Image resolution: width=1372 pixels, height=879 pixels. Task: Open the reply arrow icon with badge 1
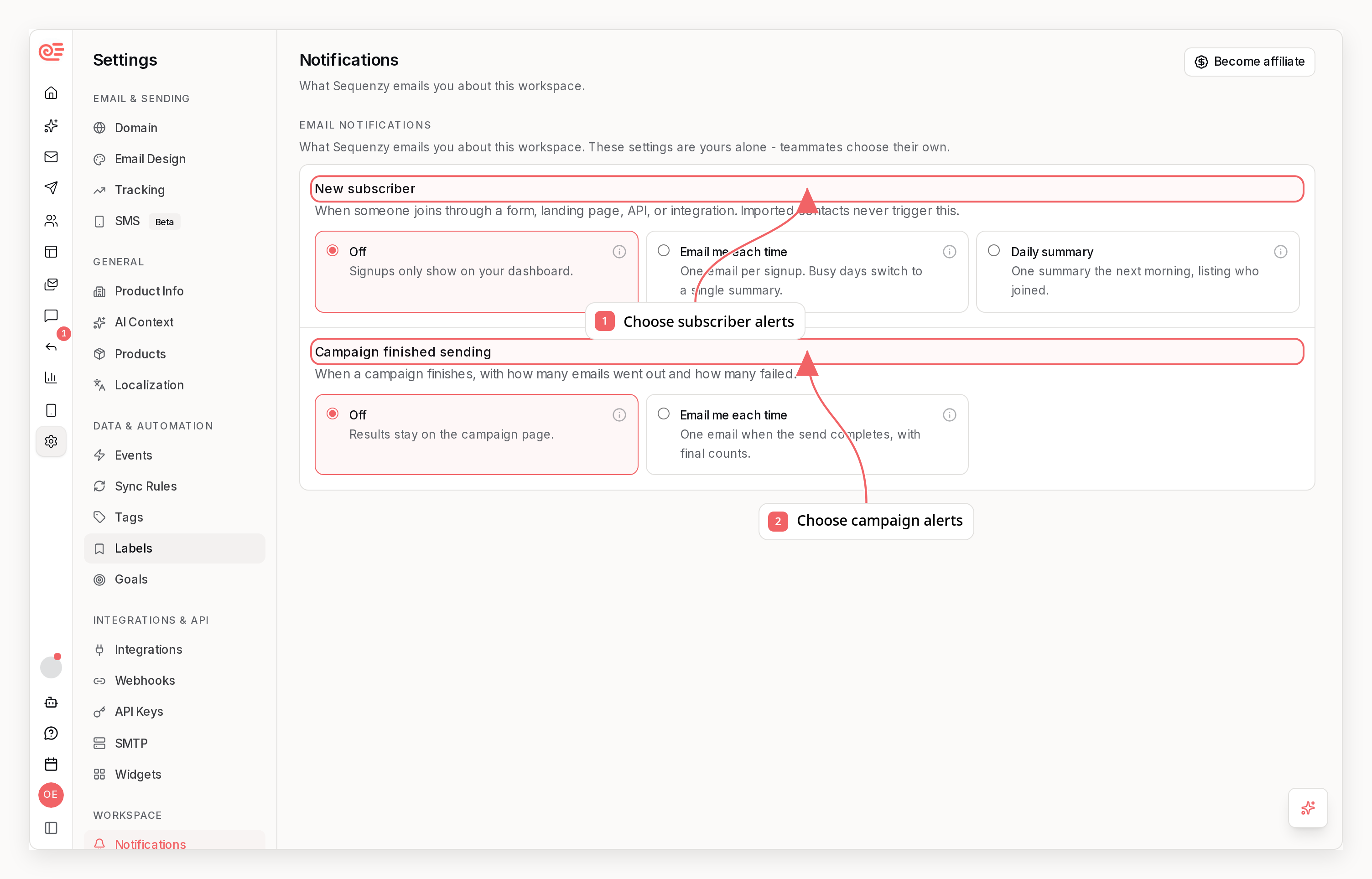pyautogui.click(x=51, y=346)
